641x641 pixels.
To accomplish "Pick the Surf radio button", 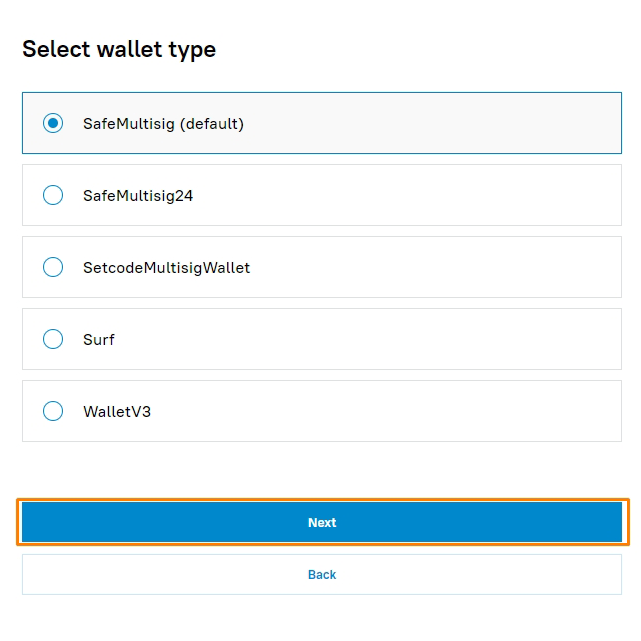I will (53, 340).
